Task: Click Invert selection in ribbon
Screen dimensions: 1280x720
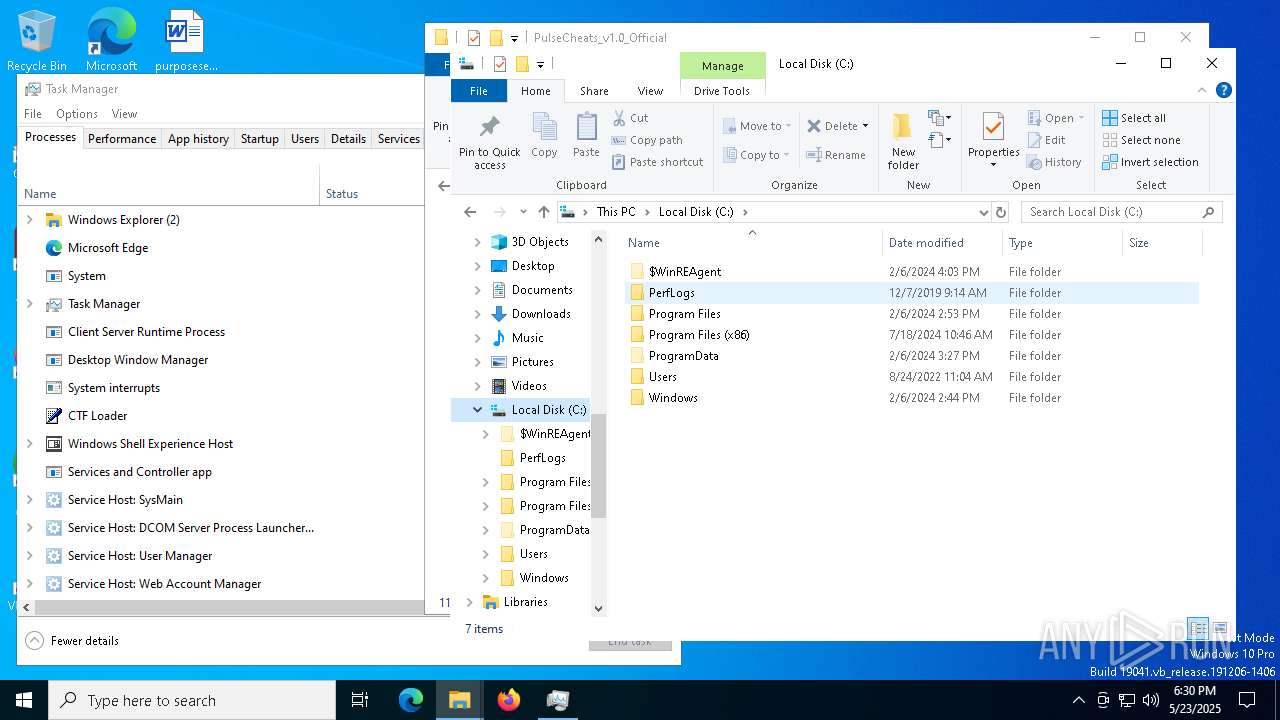Action: (x=1150, y=162)
